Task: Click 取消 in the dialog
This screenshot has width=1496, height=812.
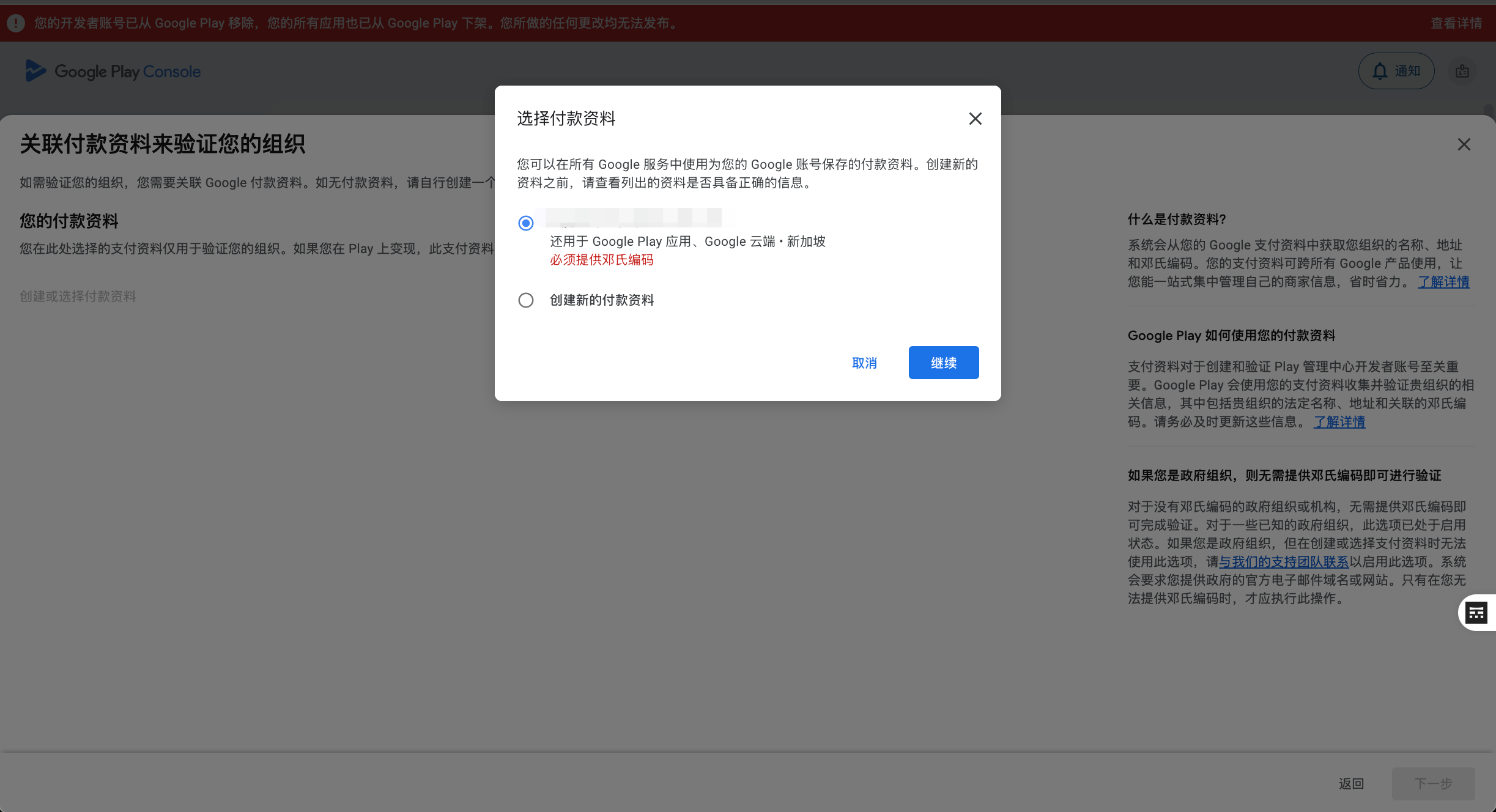Action: coord(864,363)
